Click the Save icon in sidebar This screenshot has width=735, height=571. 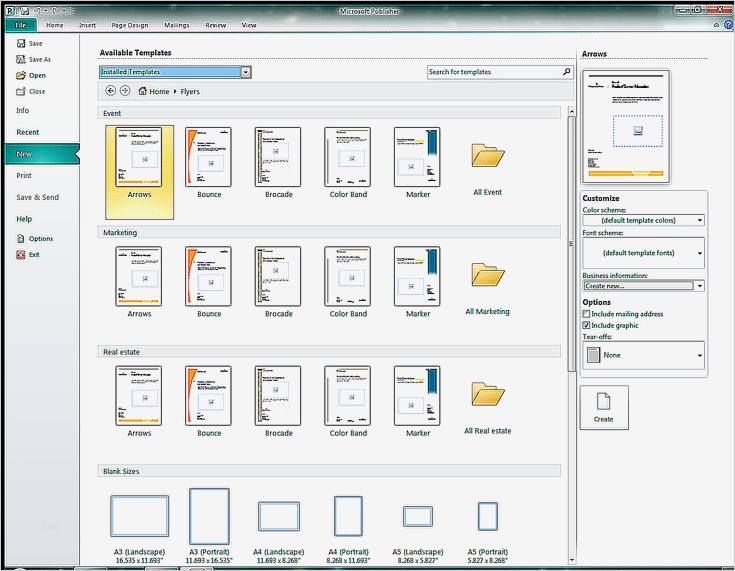tap(21, 44)
